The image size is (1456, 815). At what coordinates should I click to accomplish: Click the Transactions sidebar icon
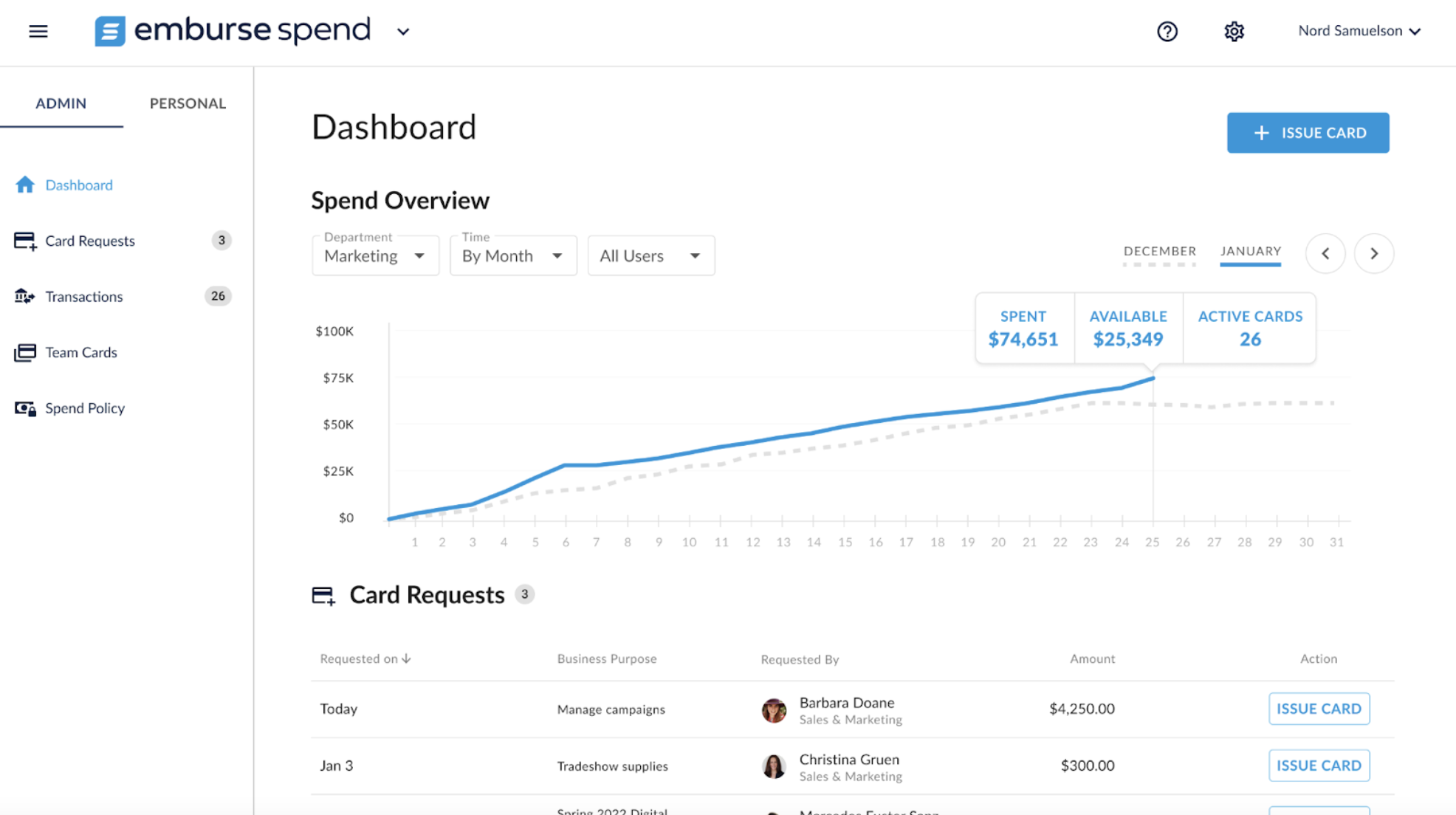pos(25,296)
